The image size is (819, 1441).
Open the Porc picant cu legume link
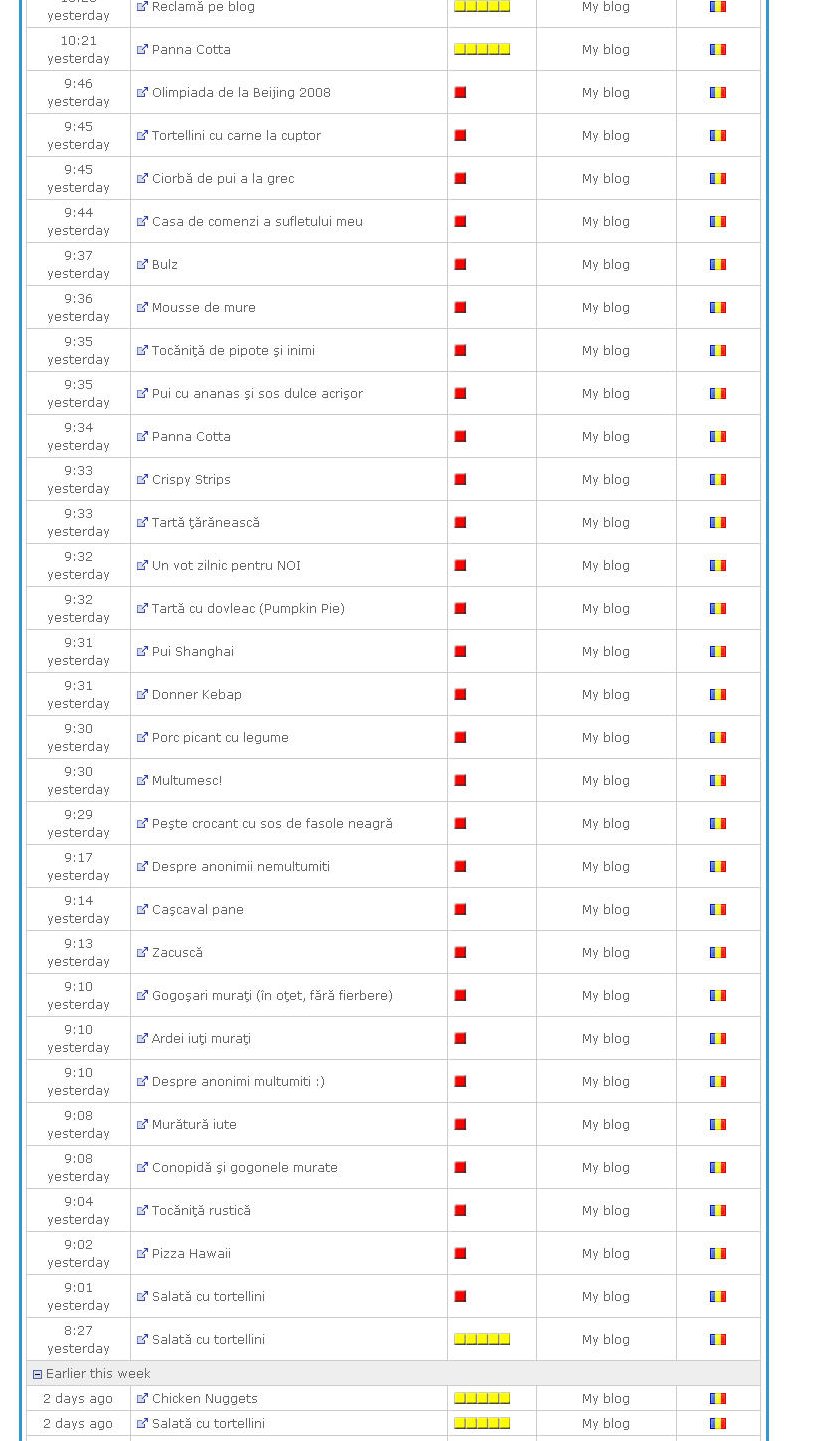click(x=220, y=738)
